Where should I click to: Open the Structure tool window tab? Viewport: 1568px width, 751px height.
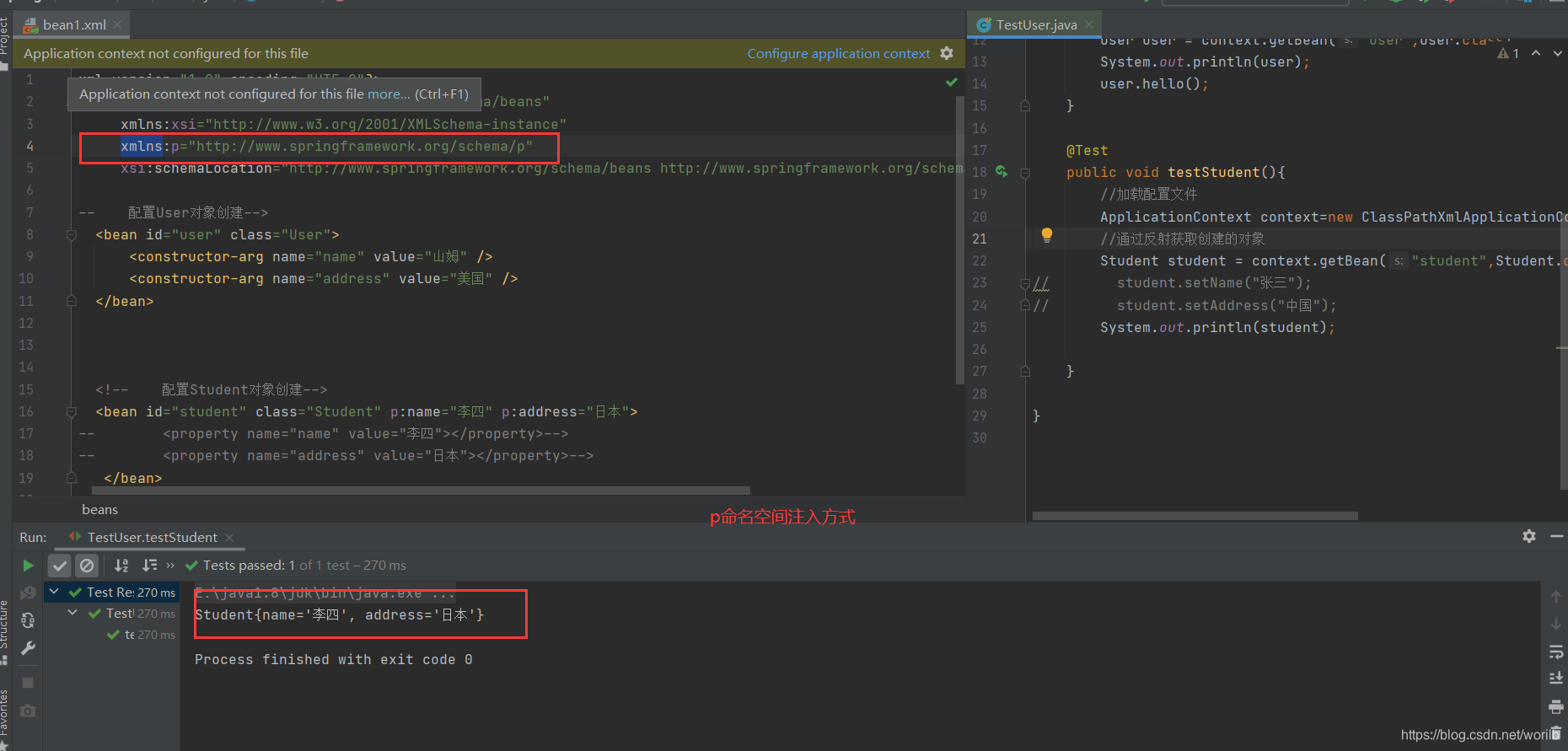coord(4,630)
